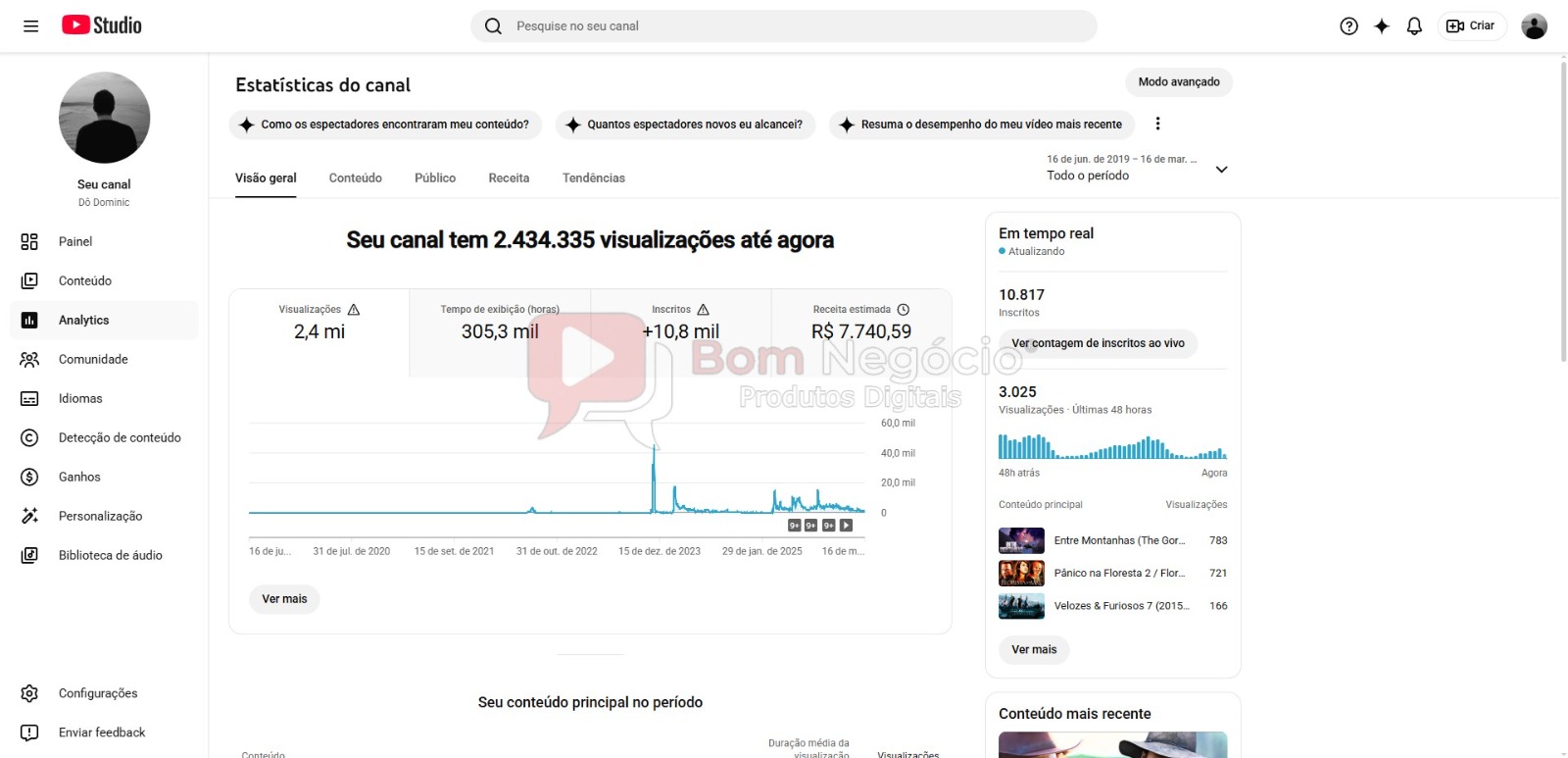The image size is (1568, 758).
Task: Open Ganhos in the sidebar
Action: pyautogui.click(x=79, y=477)
